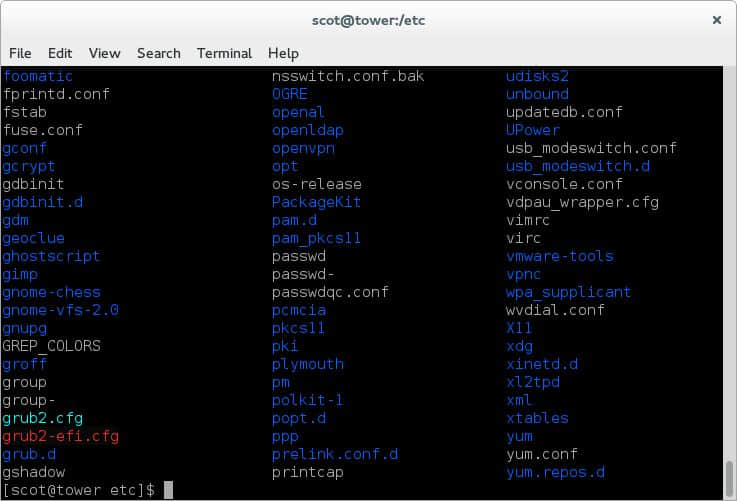Open the File menu

pyautogui.click(x=20, y=53)
